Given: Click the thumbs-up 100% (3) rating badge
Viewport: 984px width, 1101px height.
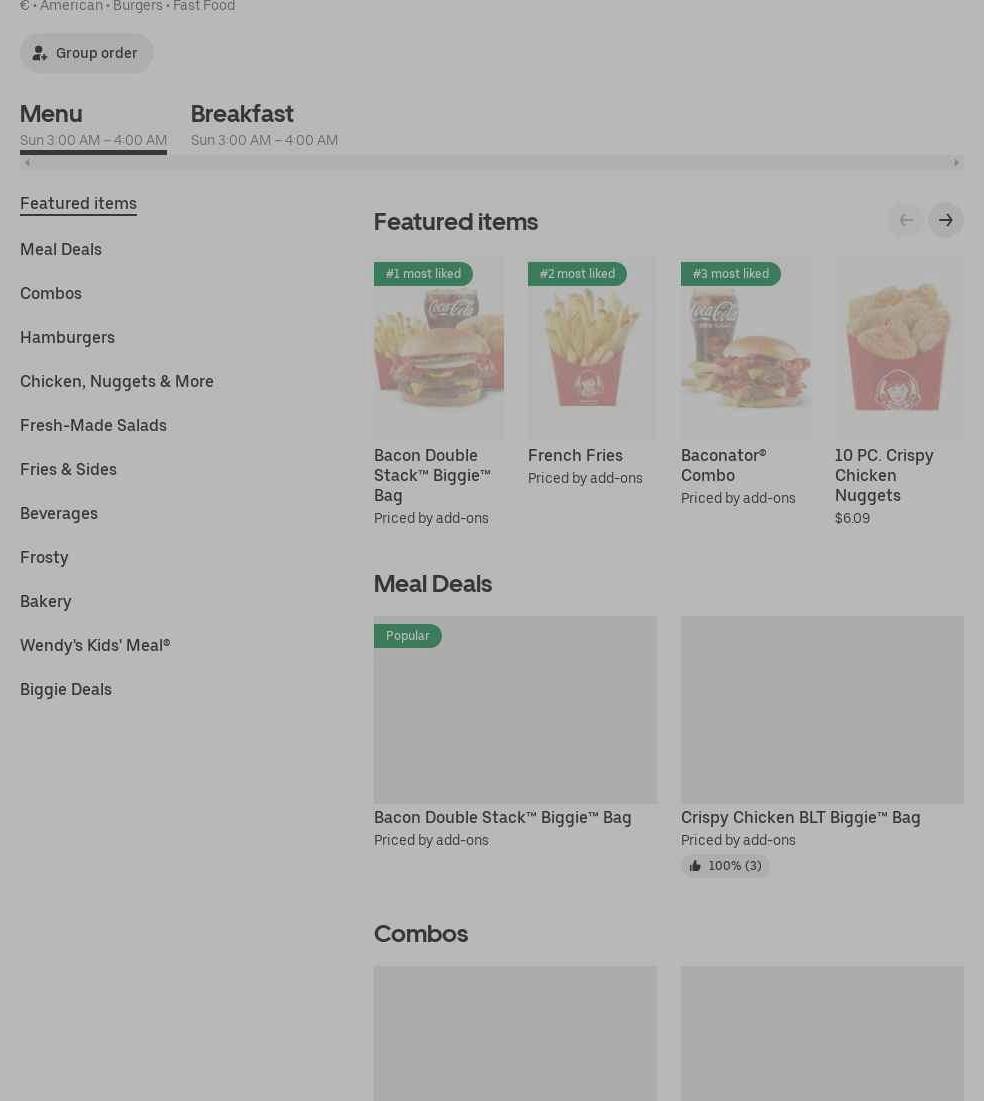Looking at the screenshot, I should click(725, 866).
